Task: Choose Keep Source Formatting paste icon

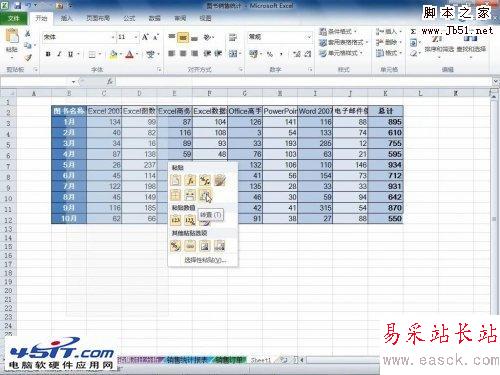Action: click(x=219, y=180)
